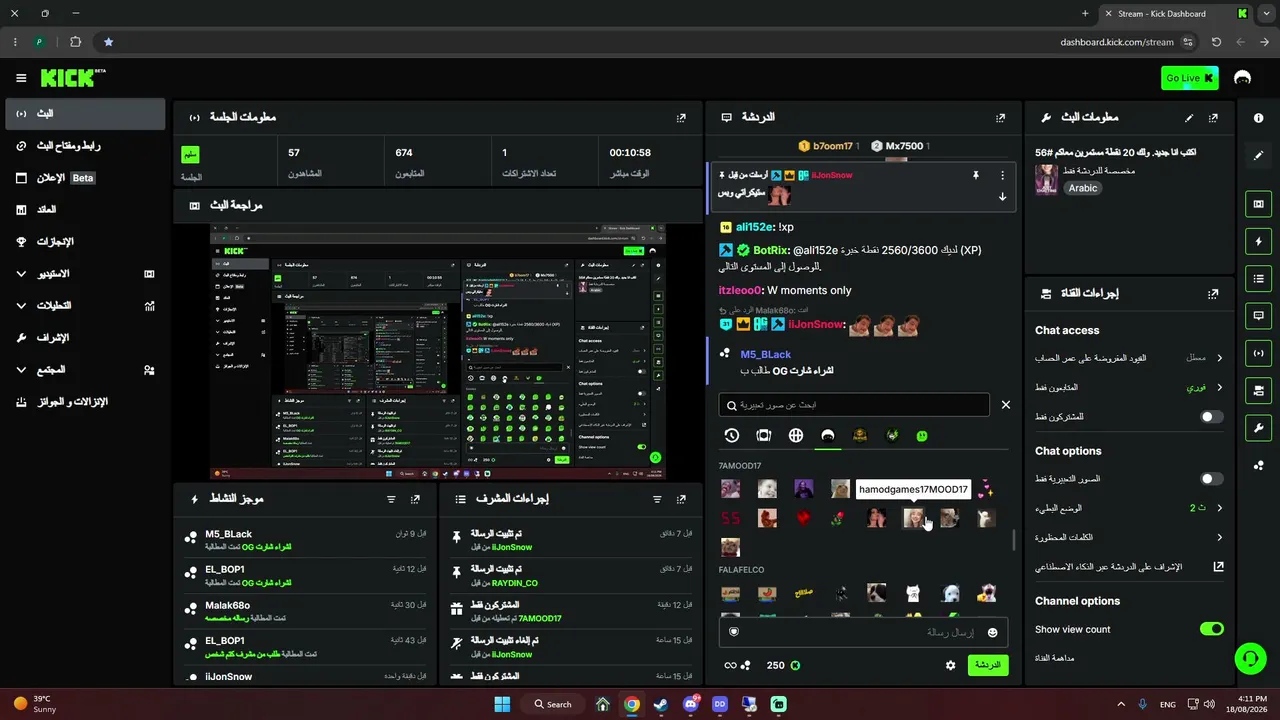The image size is (1280, 720).
Task: Click the Kick logo in the header
Action: 73,78
